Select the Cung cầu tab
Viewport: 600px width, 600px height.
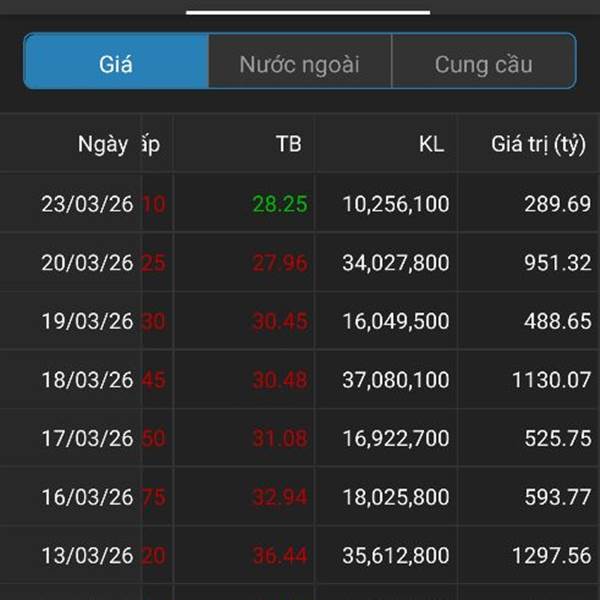point(483,65)
